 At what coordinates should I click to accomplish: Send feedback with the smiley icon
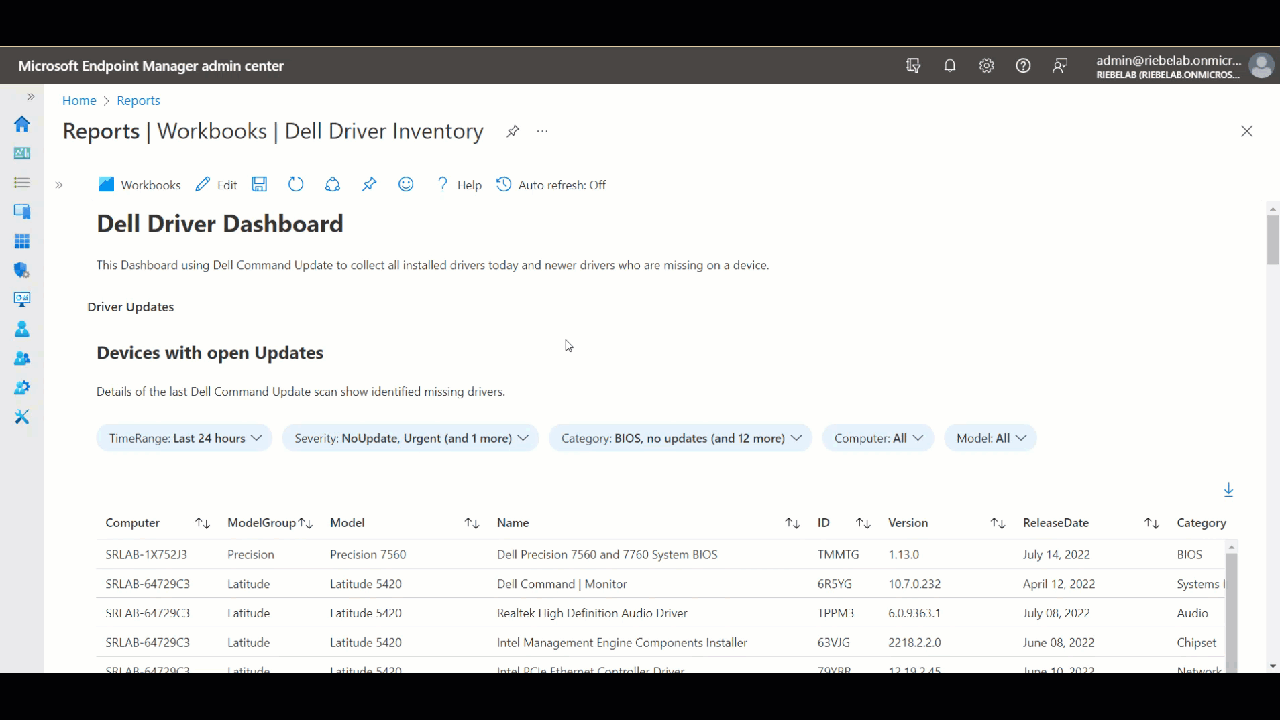[405, 184]
